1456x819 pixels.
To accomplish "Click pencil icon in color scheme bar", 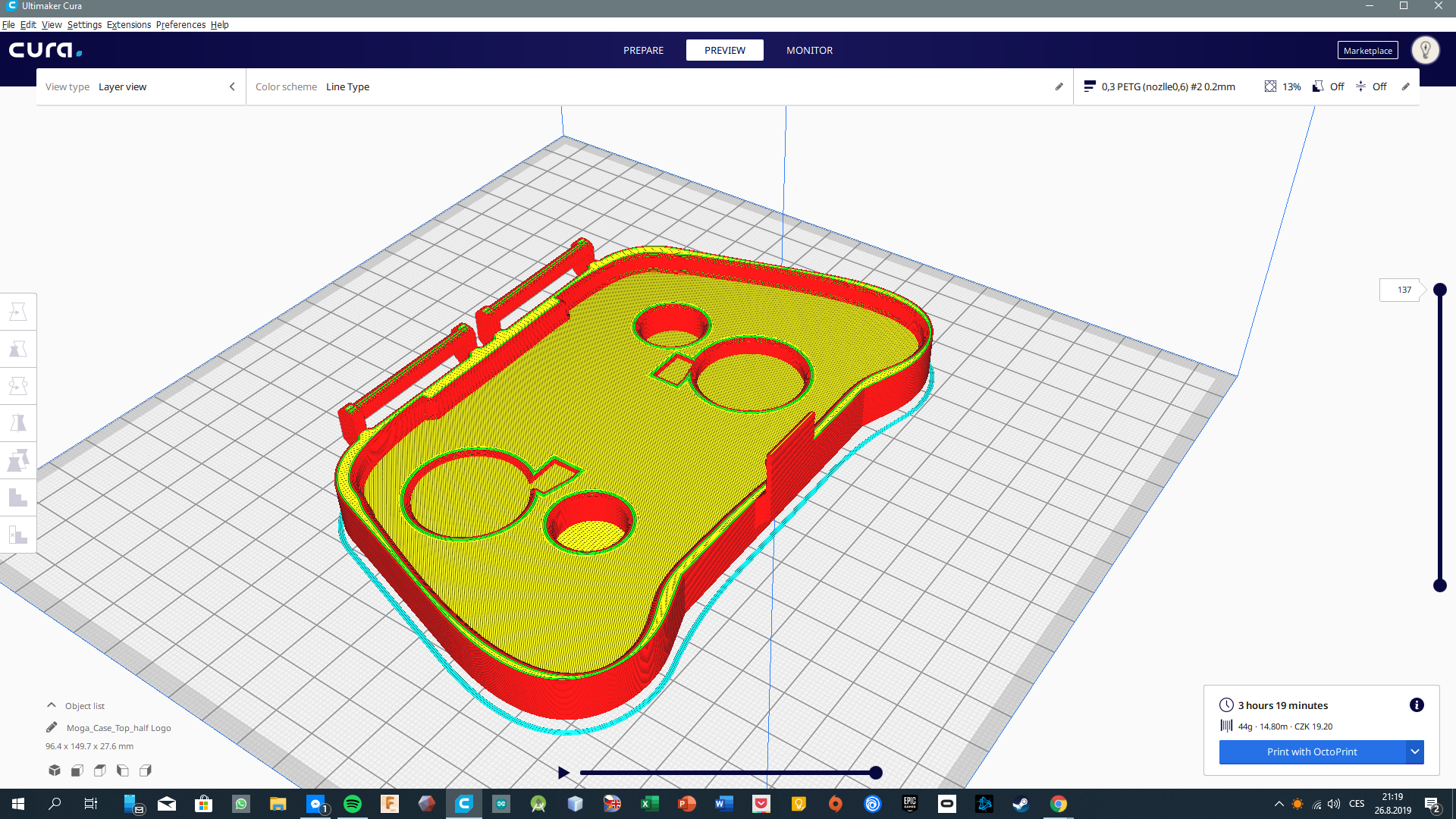I will [x=1059, y=86].
